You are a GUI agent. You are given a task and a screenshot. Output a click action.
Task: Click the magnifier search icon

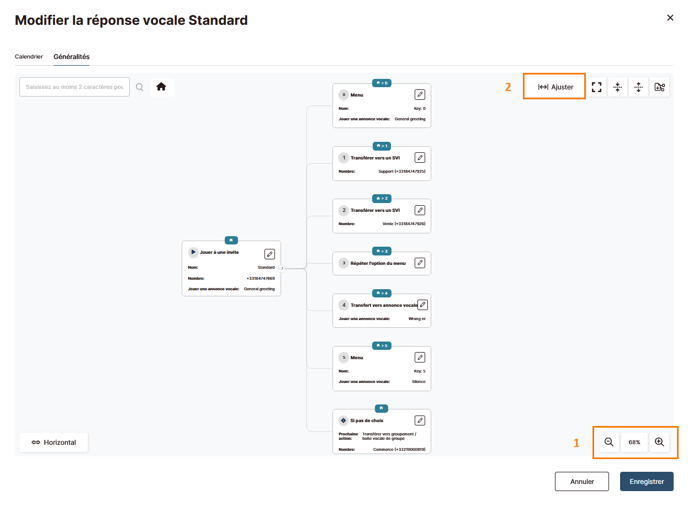click(140, 87)
